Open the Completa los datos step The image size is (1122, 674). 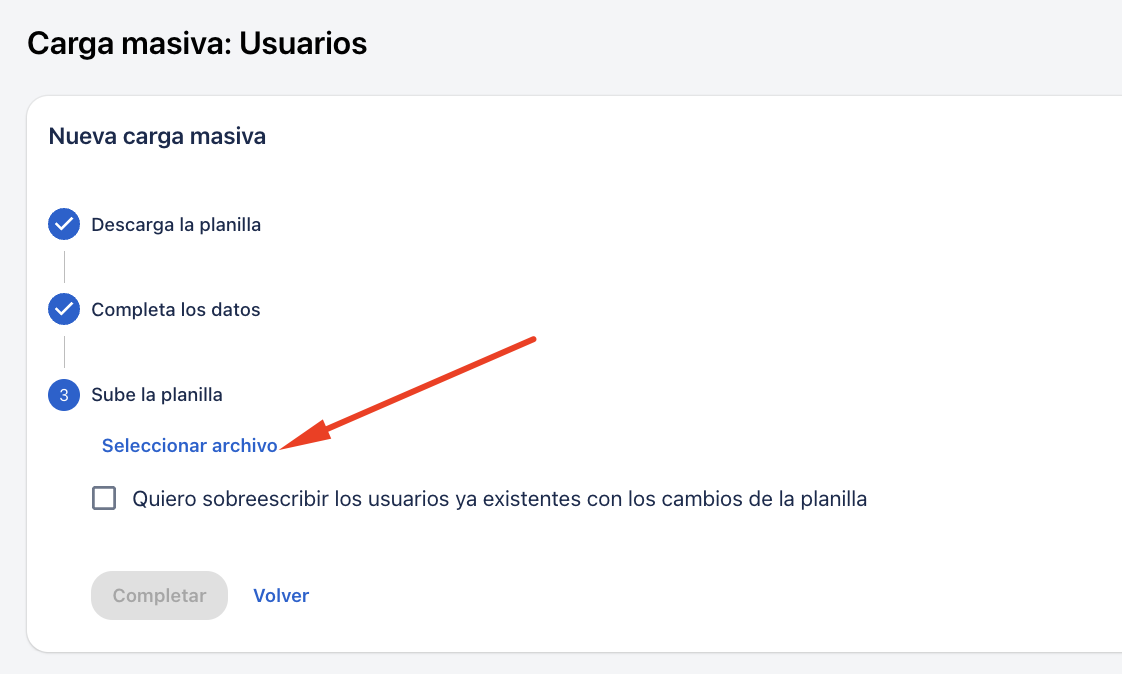click(x=176, y=310)
